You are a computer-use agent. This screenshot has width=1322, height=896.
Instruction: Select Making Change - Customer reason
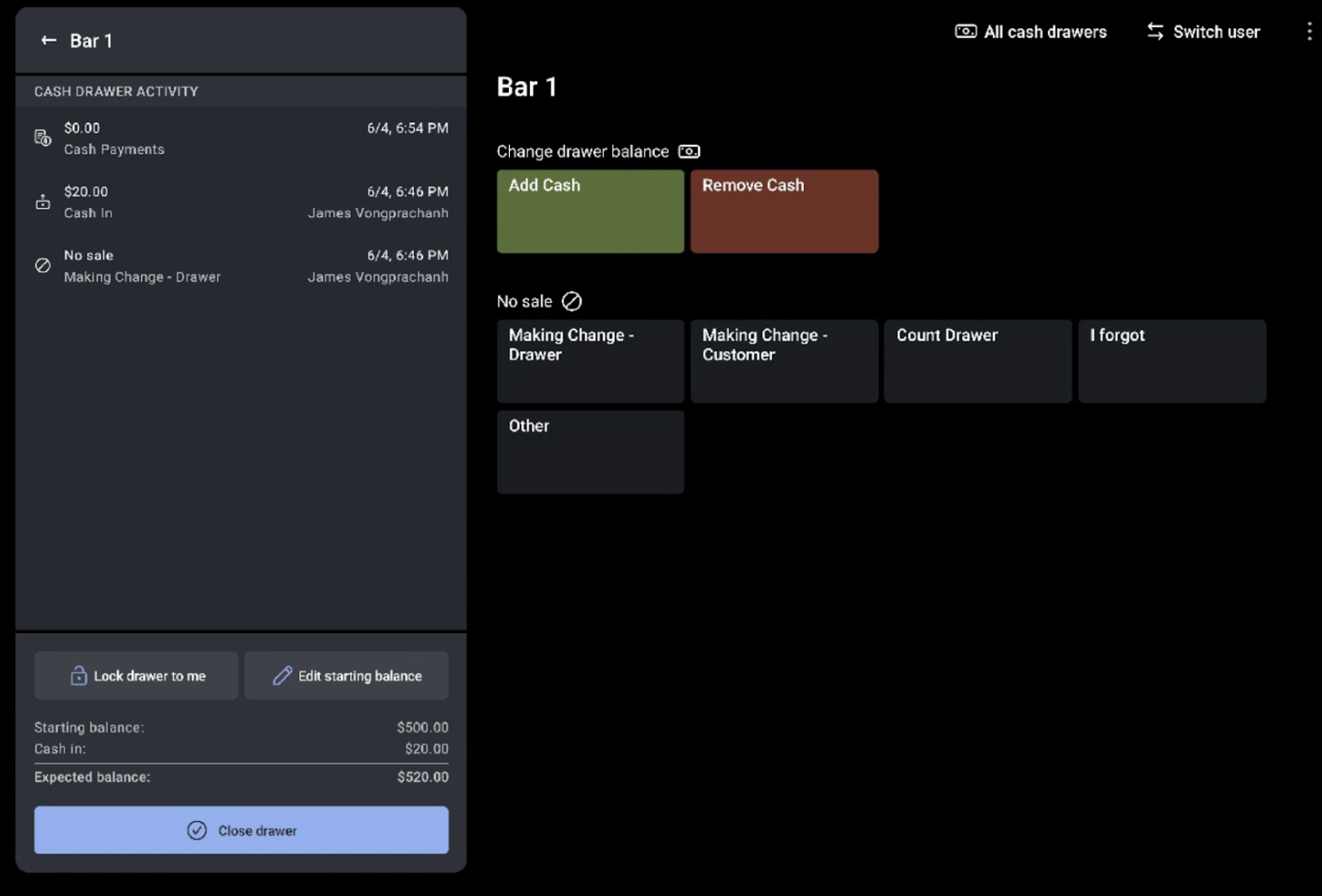[x=783, y=361]
